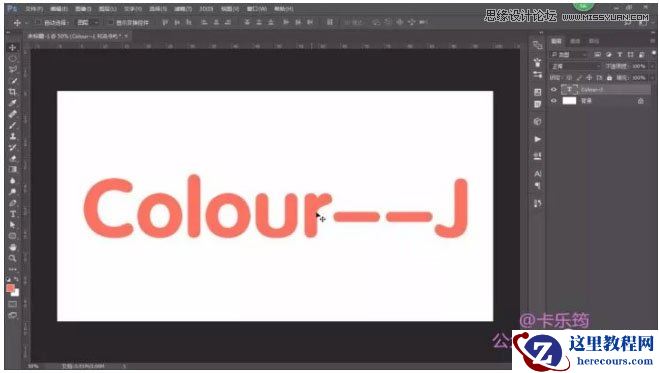Open the Layer menu
The width and height of the screenshot is (659, 373).
click(x=108, y=8)
